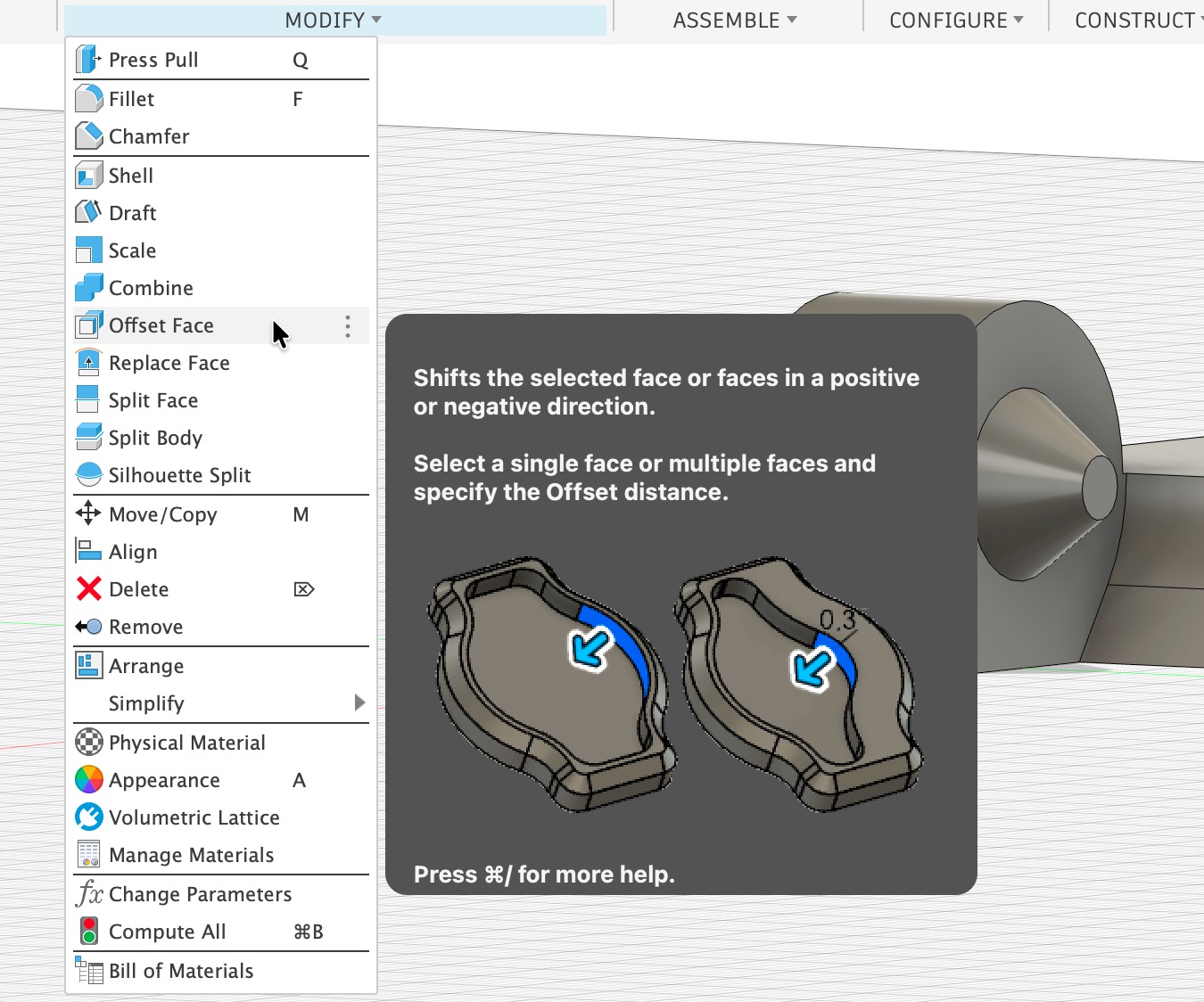Click the Volumetric Lattice label text
The width and height of the screenshot is (1204, 1002).
pos(194,817)
